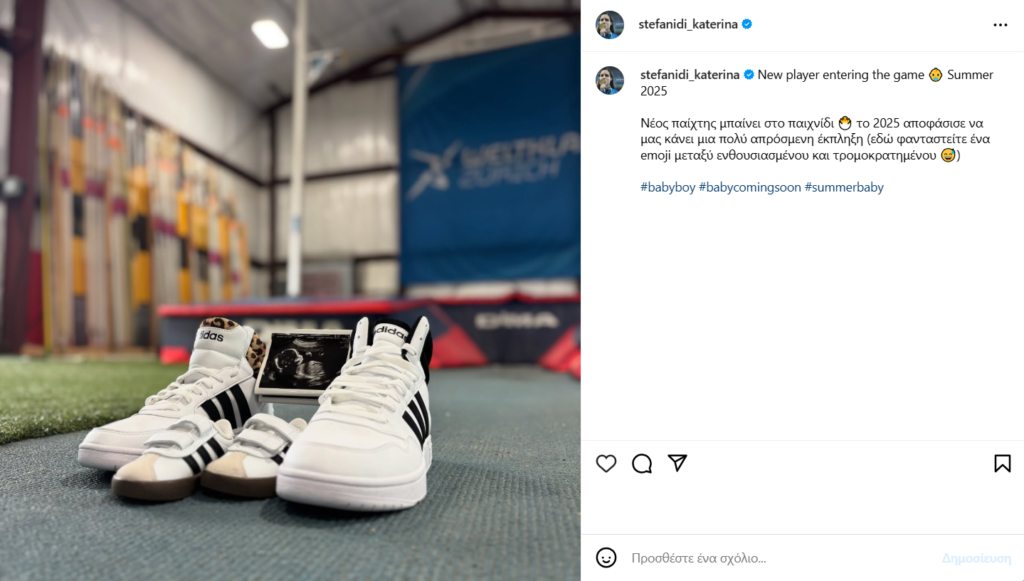Share the post with the paper plane icon

(x=677, y=463)
